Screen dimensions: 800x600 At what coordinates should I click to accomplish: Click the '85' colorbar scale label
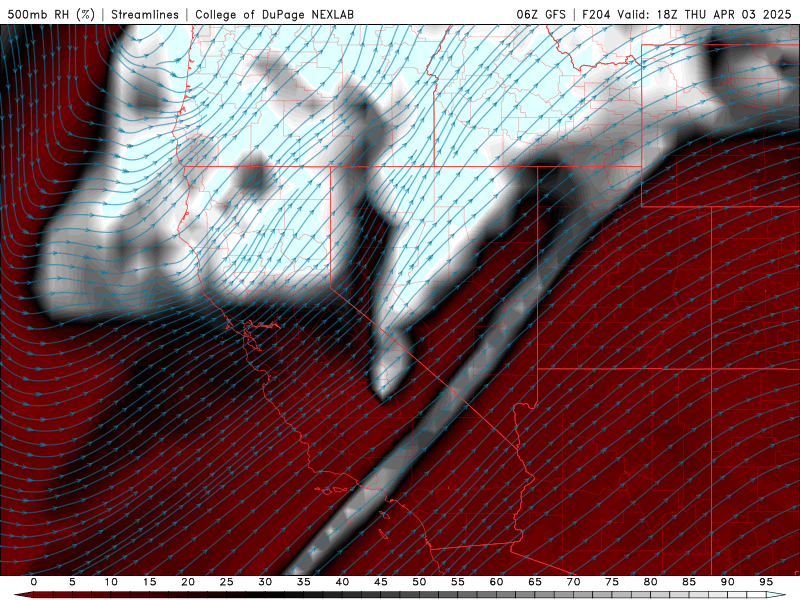pos(689,582)
